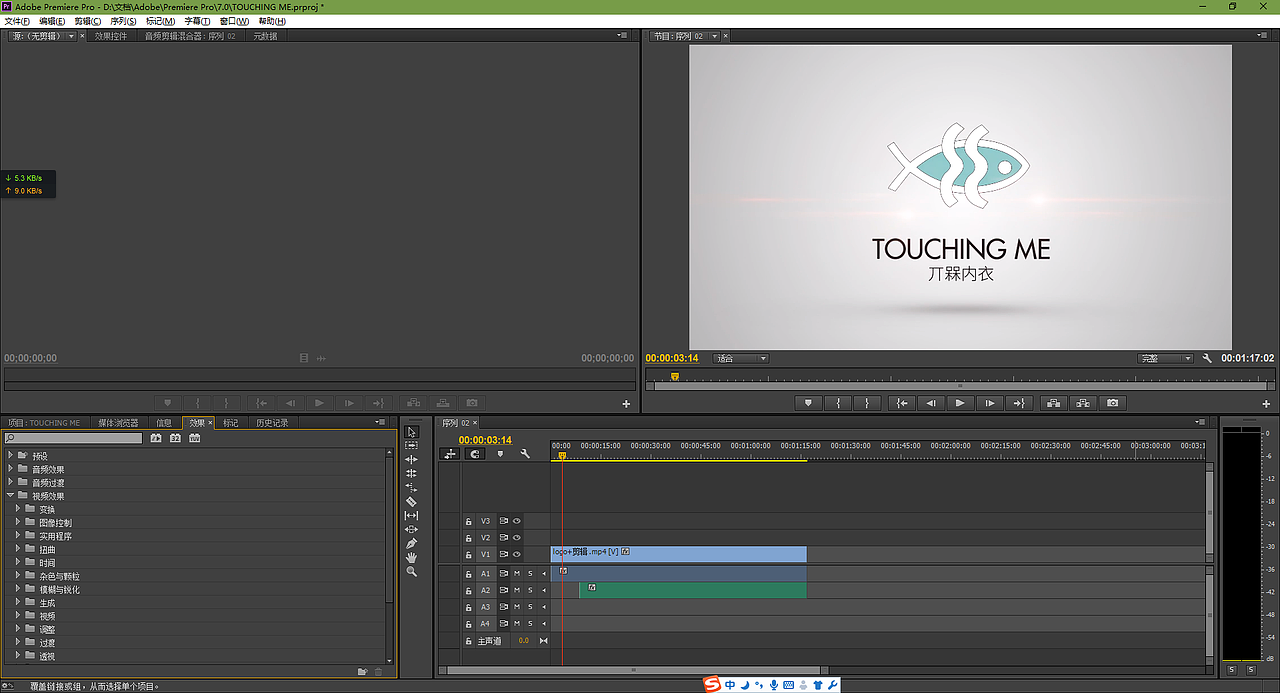Filter YUV effects icon in Effects panel
Image resolution: width=1280 pixels, height=693 pixels.
194,438
